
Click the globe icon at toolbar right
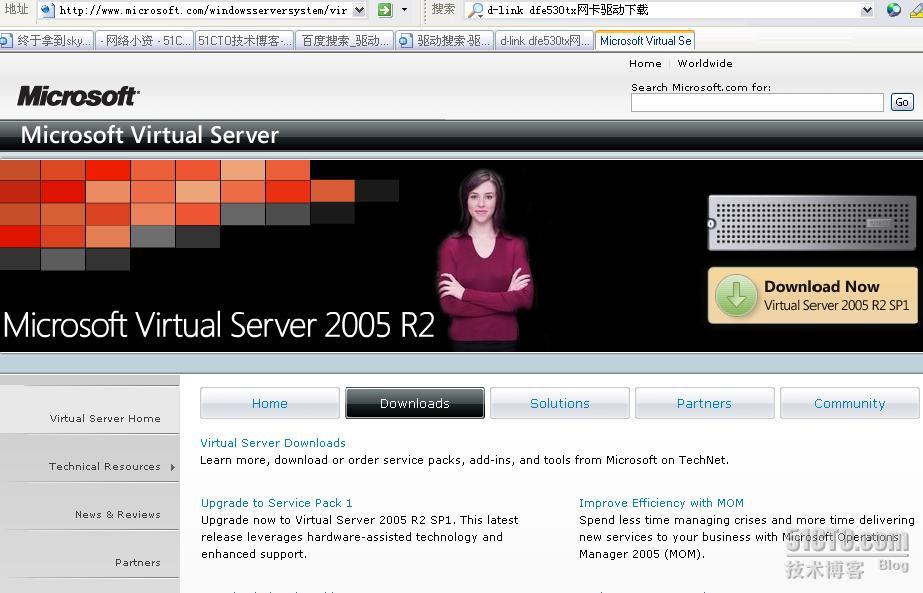(893, 9)
